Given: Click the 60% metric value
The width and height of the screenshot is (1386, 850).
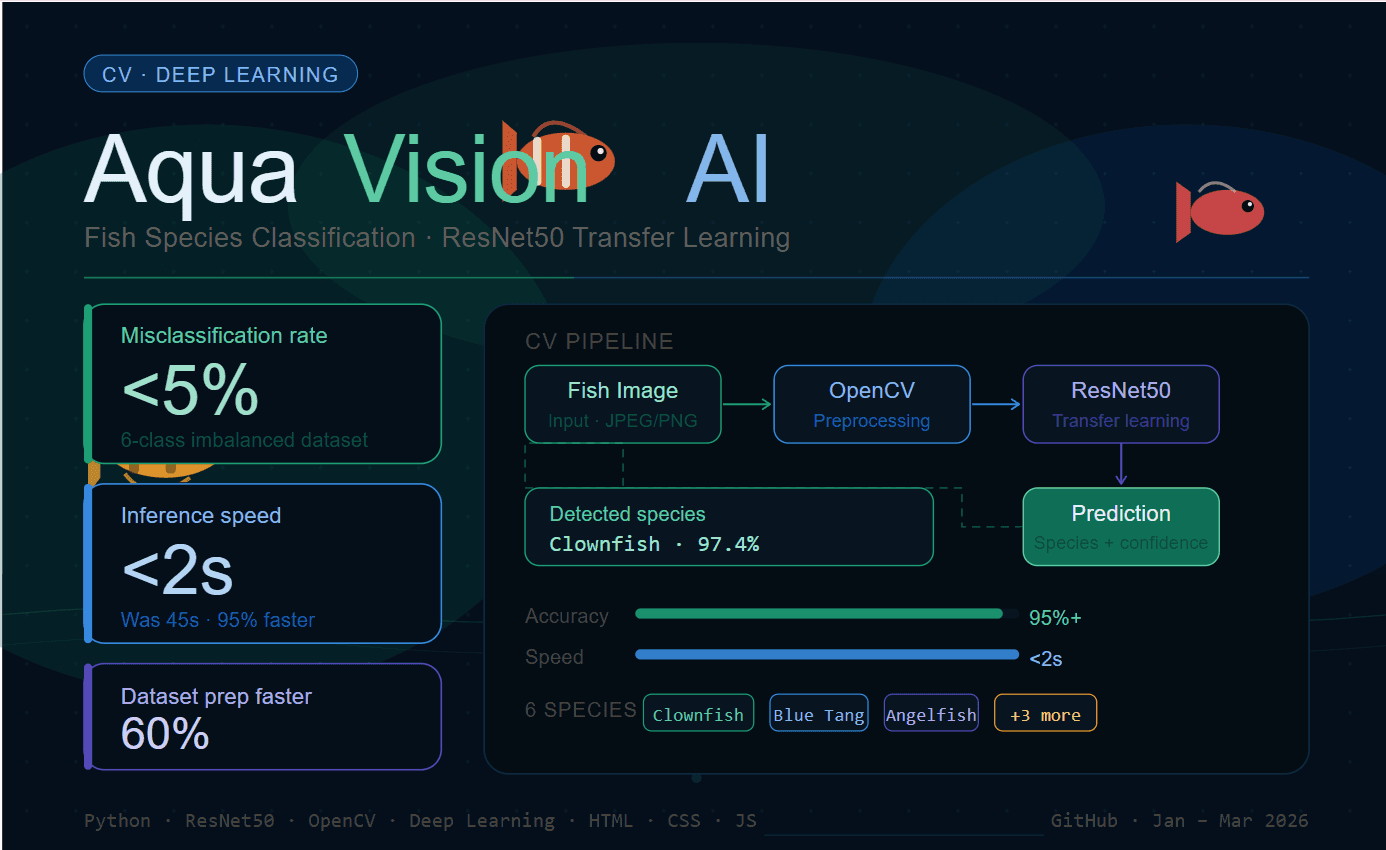Looking at the screenshot, I should click(165, 734).
